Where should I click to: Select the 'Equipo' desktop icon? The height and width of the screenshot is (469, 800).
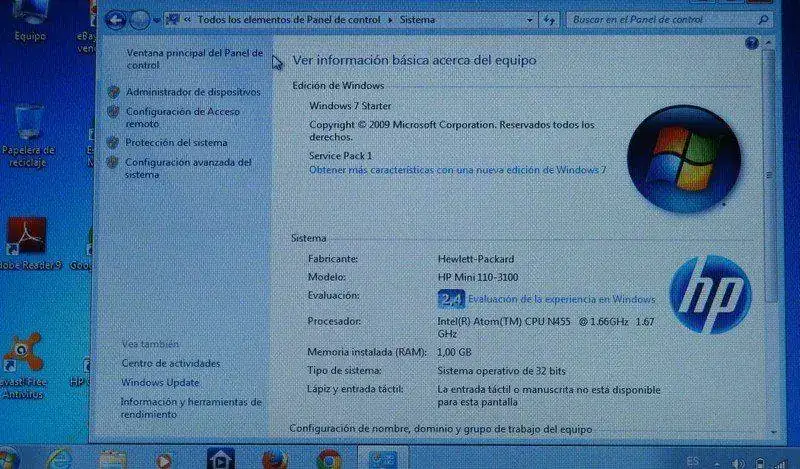30,21
